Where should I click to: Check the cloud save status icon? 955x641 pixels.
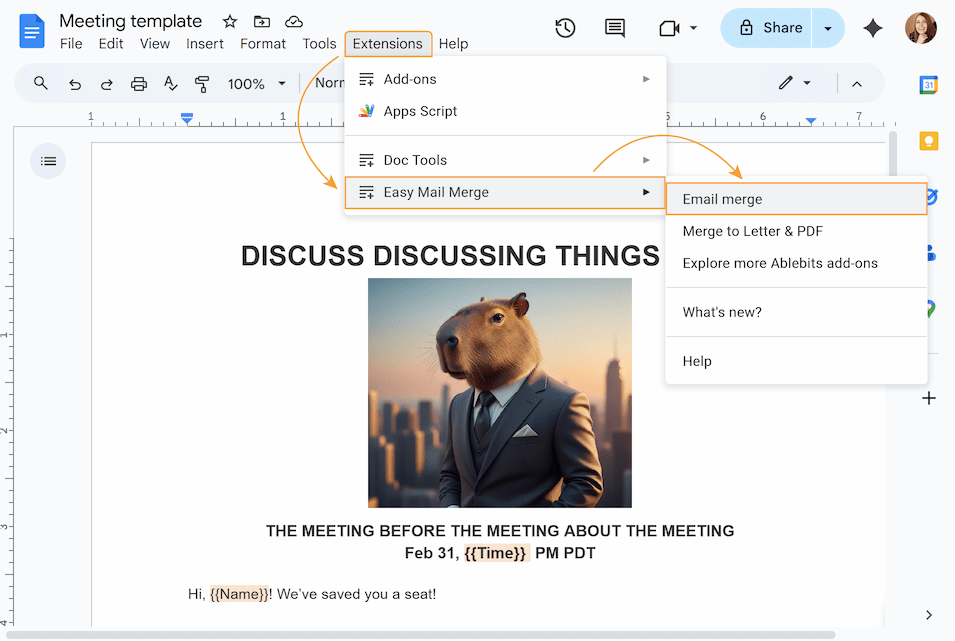click(294, 22)
